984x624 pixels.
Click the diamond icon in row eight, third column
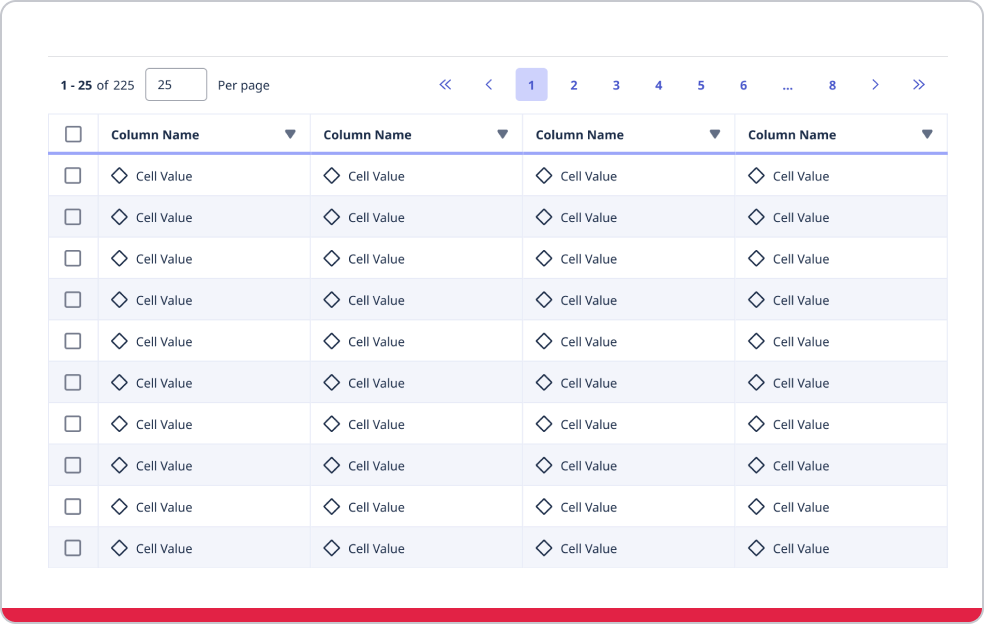coord(544,466)
